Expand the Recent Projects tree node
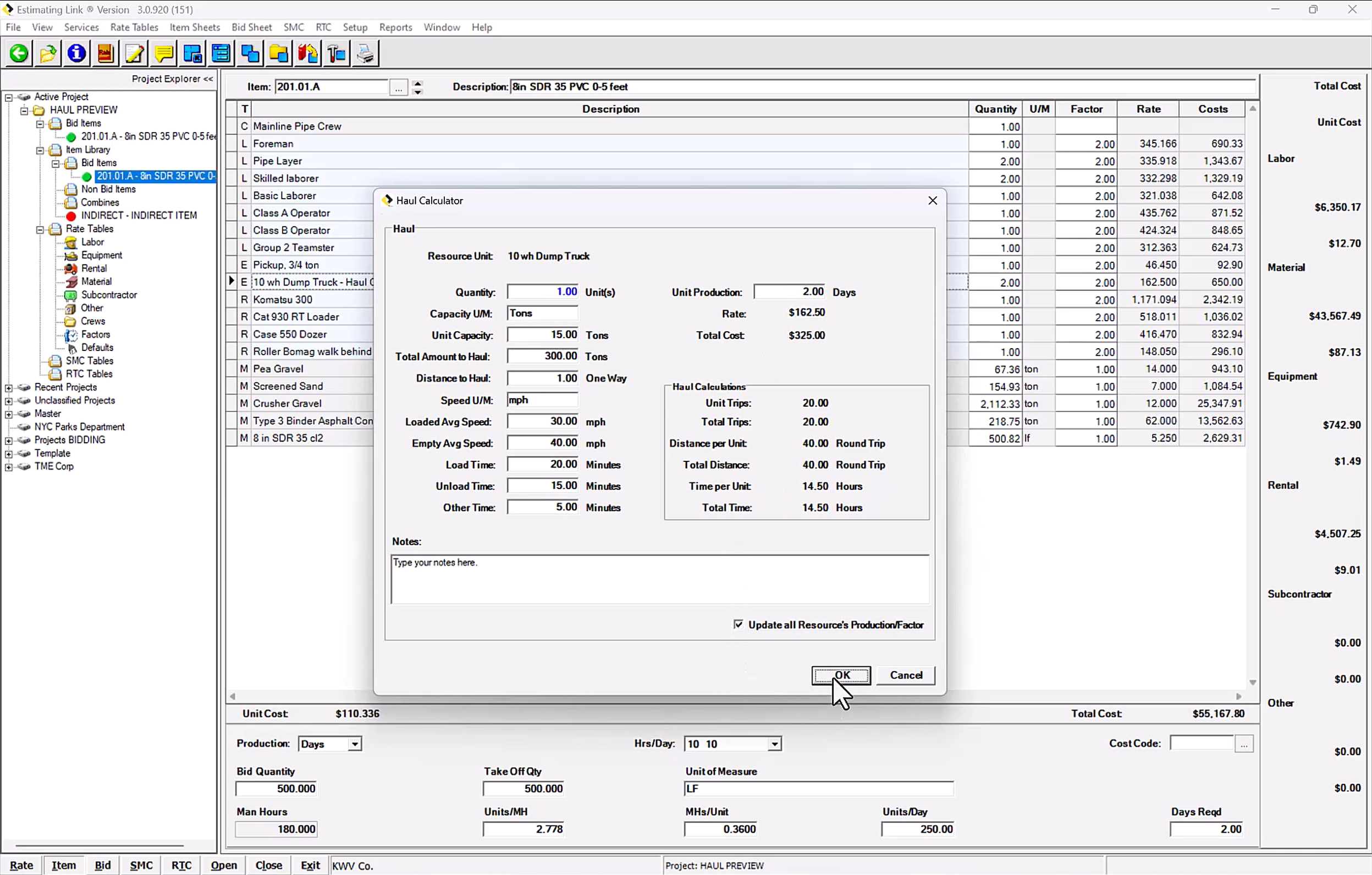This screenshot has width=1372, height=875. coord(9,387)
